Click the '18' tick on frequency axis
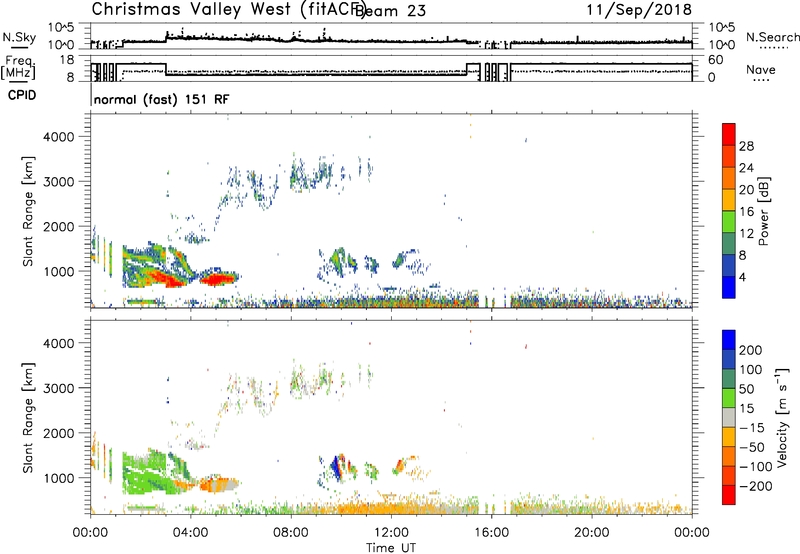The image size is (800, 554). (68, 60)
